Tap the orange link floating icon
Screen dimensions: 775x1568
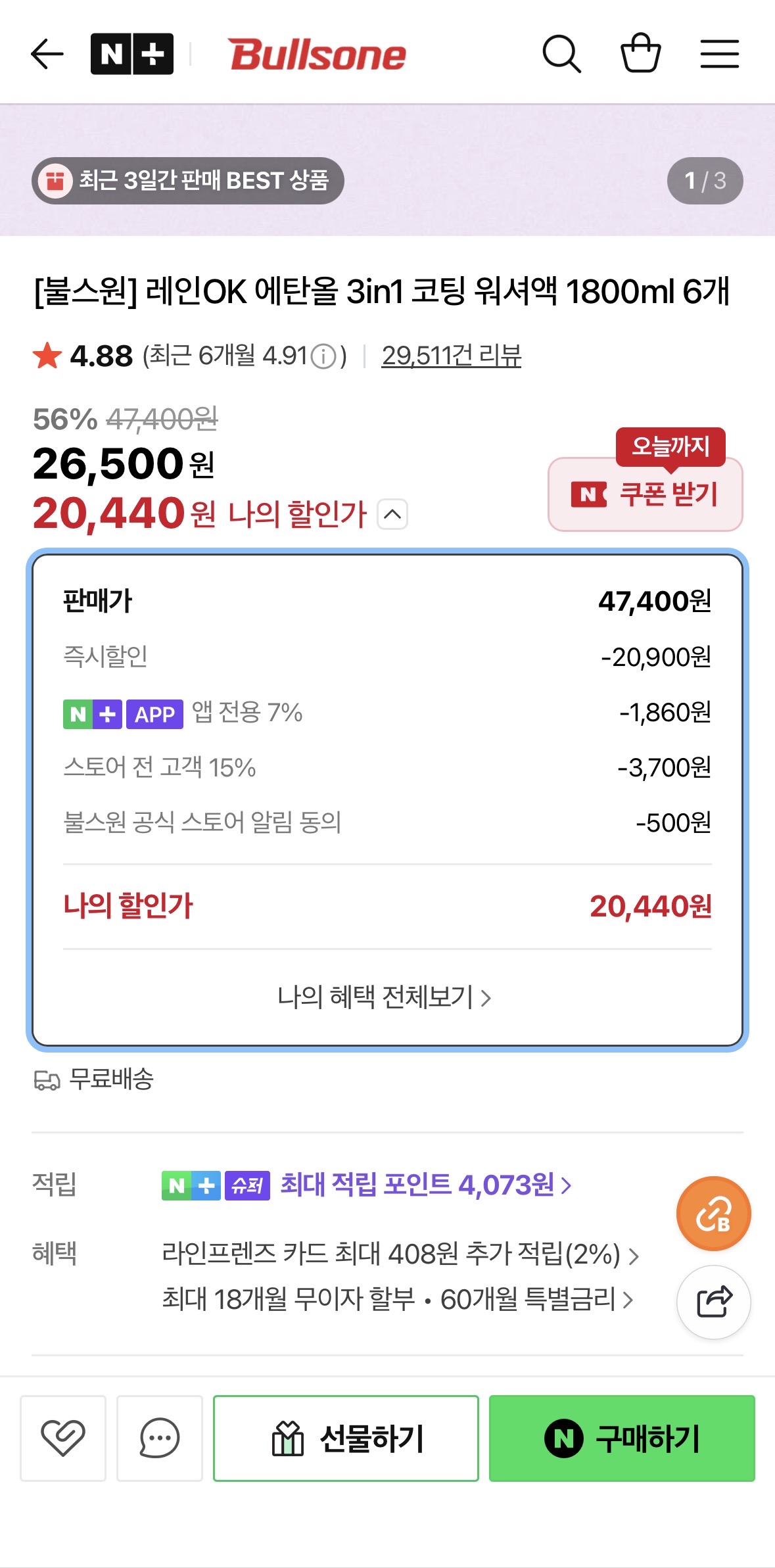tap(713, 1214)
